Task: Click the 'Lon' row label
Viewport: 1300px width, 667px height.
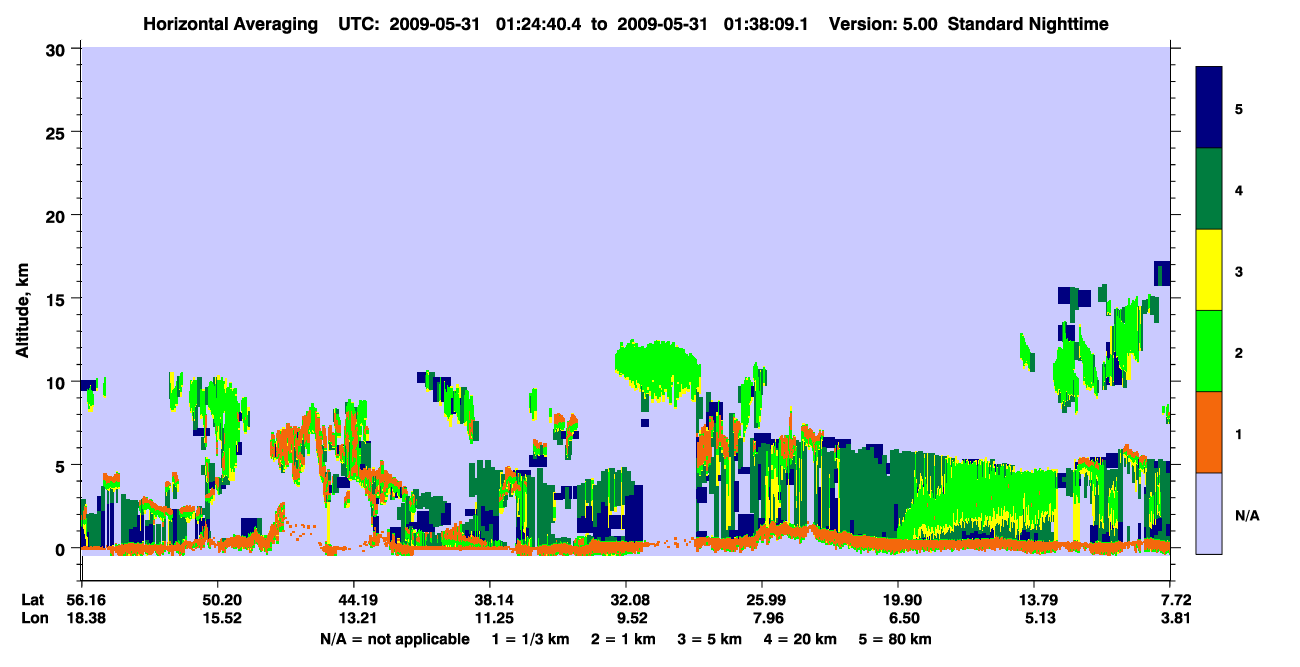Action: [33, 618]
